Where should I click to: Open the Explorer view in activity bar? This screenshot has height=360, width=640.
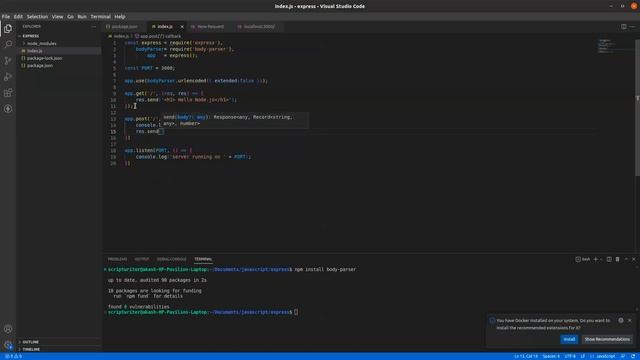(x=8, y=29)
